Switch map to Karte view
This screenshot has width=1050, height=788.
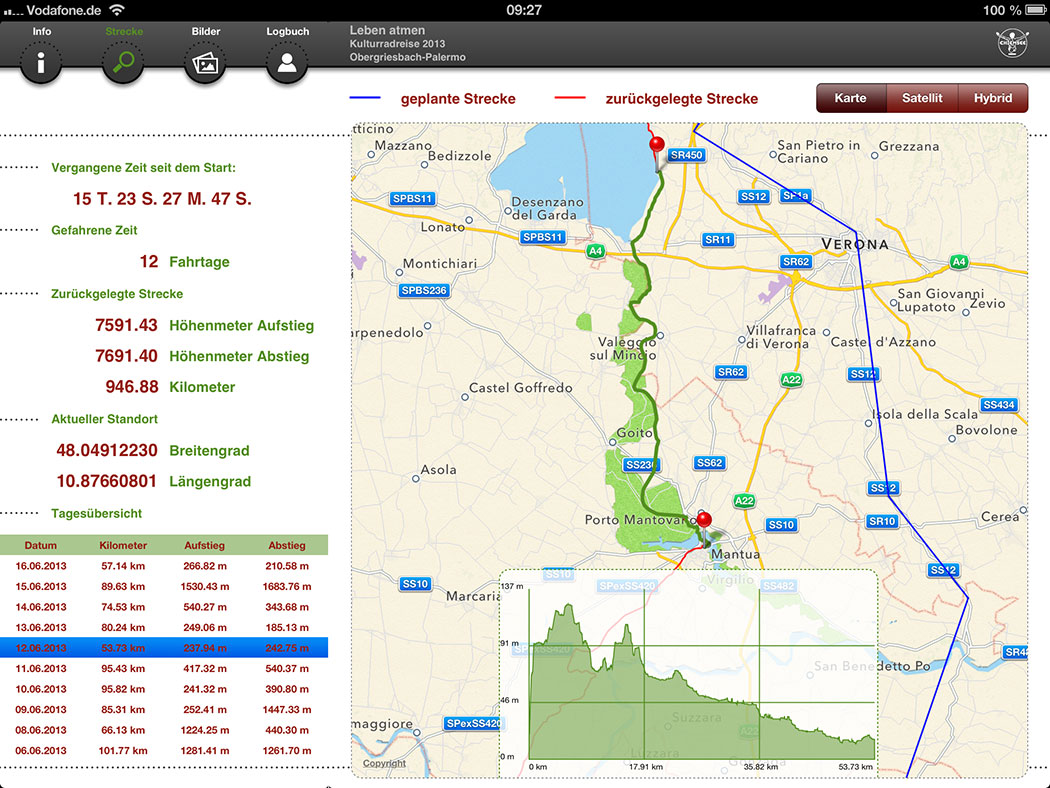coord(851,98)
